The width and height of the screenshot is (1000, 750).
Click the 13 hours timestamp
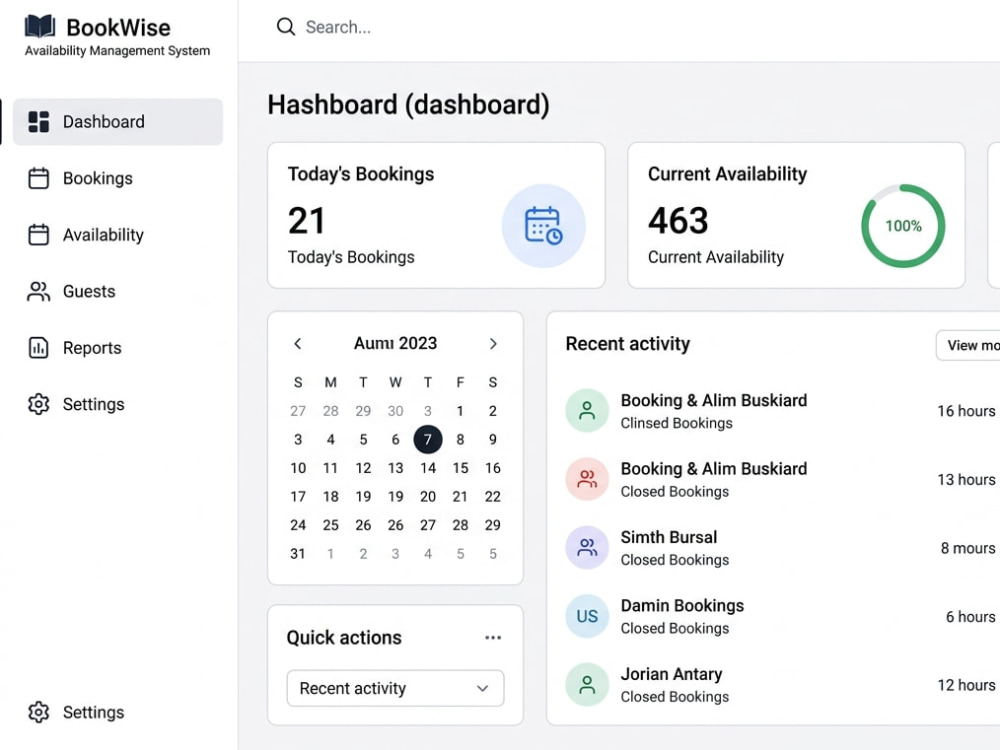(x=966, y=480)
